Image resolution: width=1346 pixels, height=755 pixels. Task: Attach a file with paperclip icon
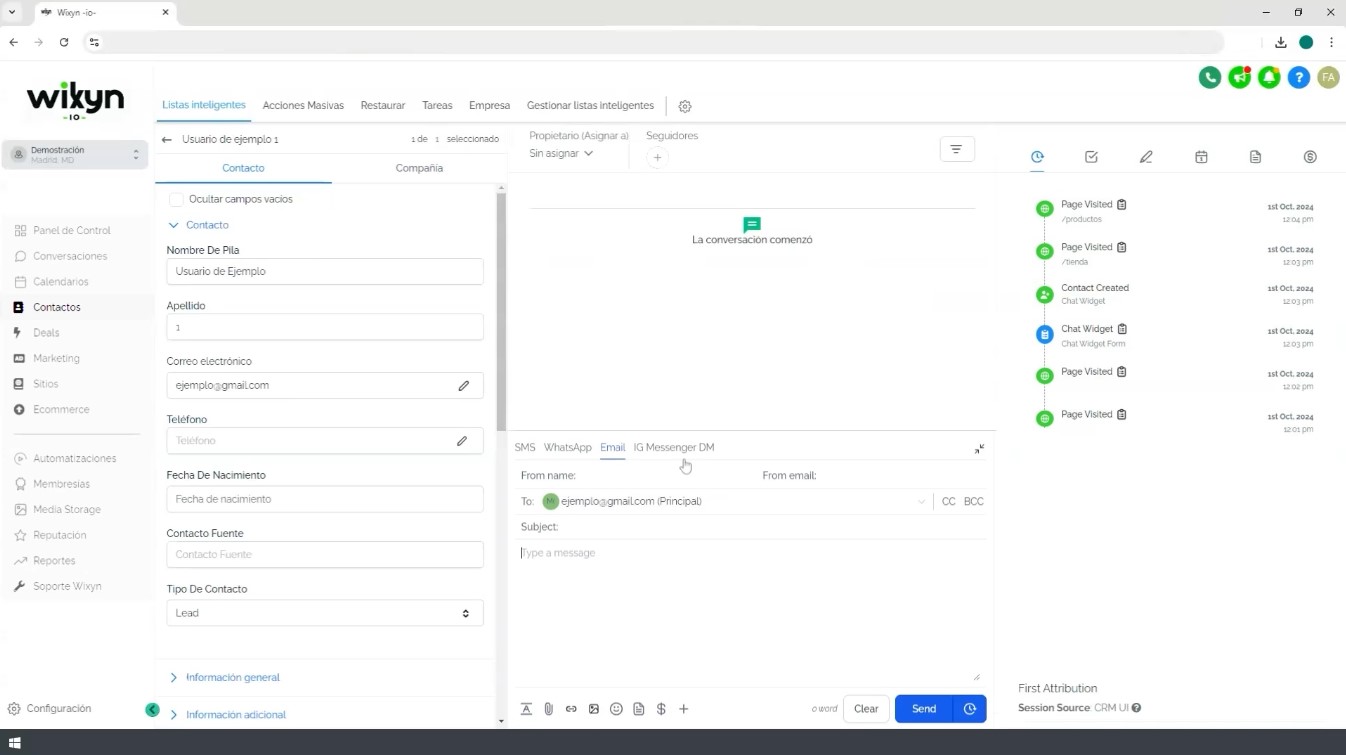point(549,709)
